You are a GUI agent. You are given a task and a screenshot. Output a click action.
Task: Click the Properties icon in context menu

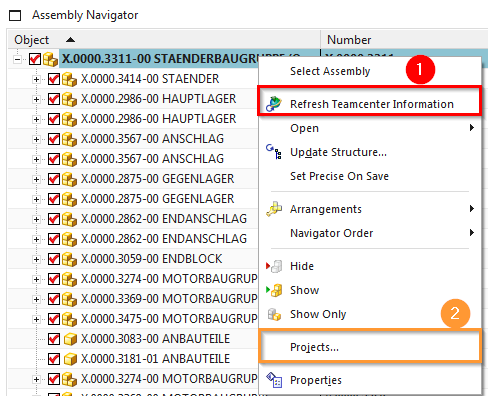click(x=274, y=380)
